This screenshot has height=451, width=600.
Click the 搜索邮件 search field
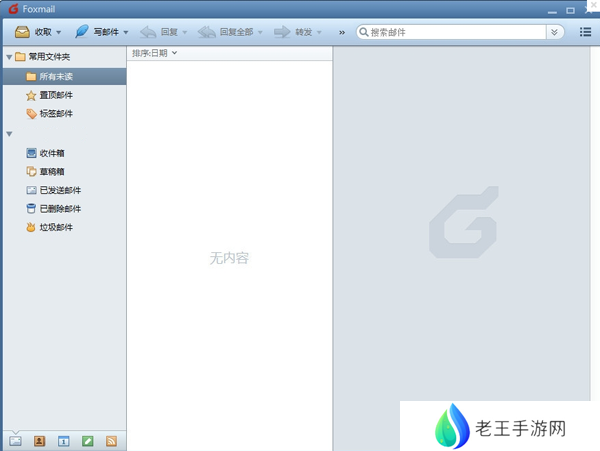click(455, 32)
